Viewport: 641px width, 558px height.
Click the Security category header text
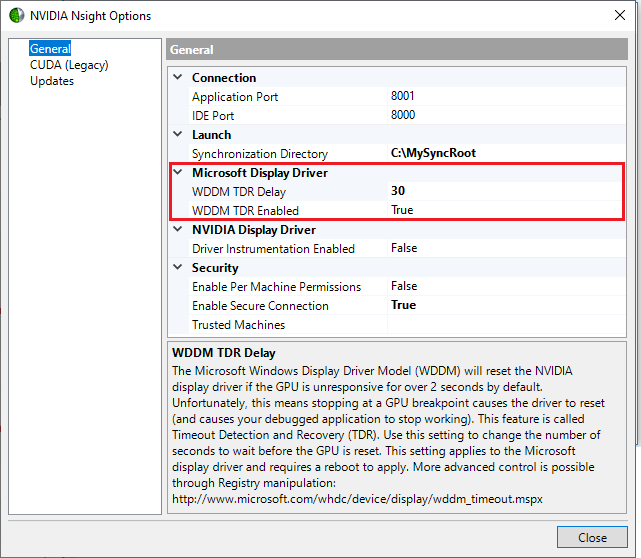pos(215,268)
